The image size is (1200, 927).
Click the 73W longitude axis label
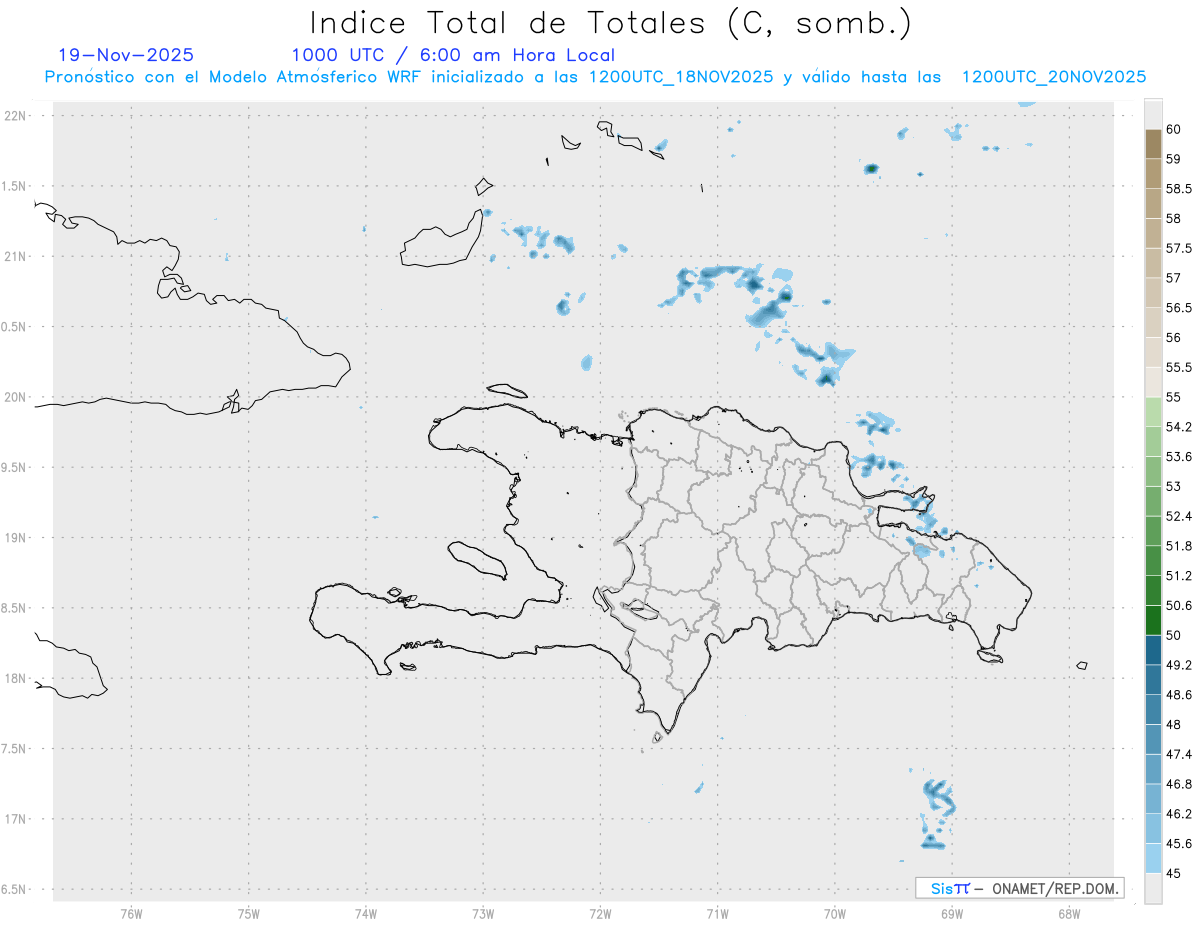coord(483,914)
